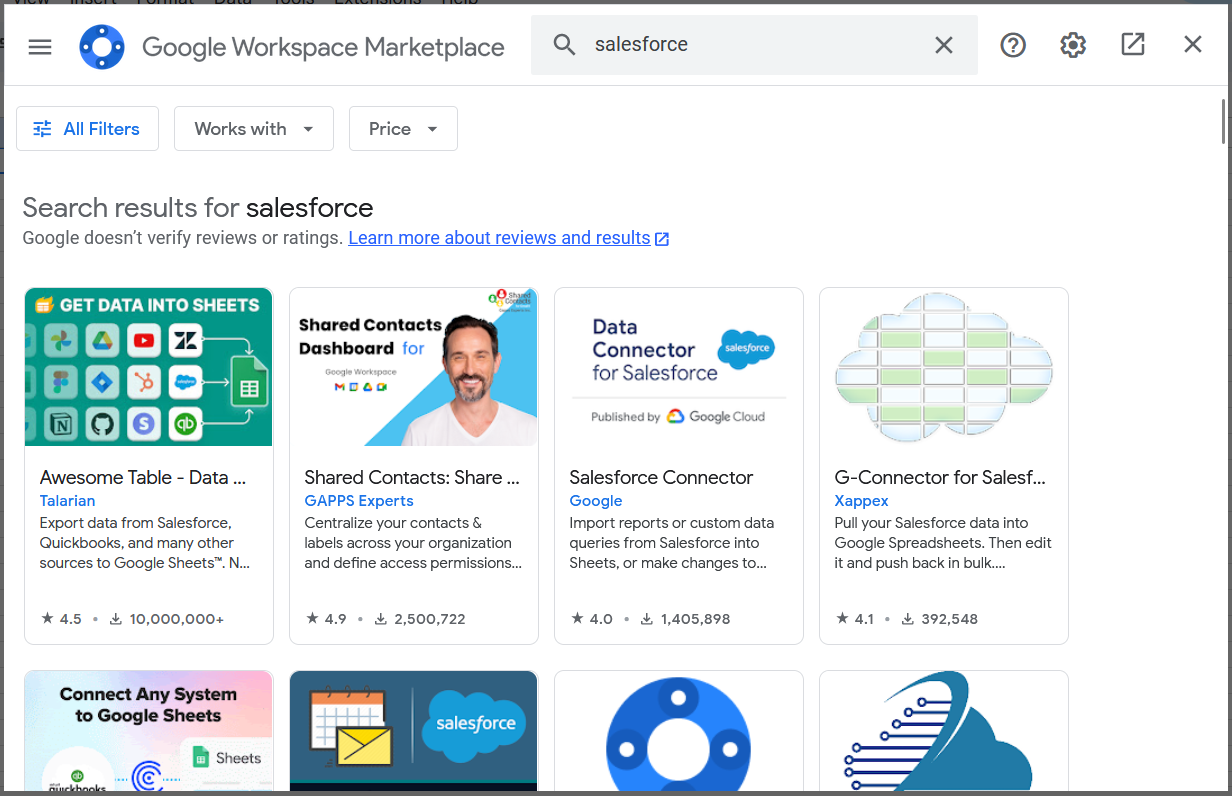Open Marketplace help
The height and width of the screenshot is (796, 1232).
click(1013, 45)
